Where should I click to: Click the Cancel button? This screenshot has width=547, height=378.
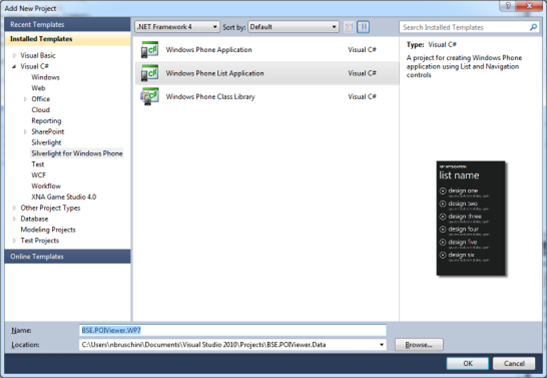click(x=514, y=363)
